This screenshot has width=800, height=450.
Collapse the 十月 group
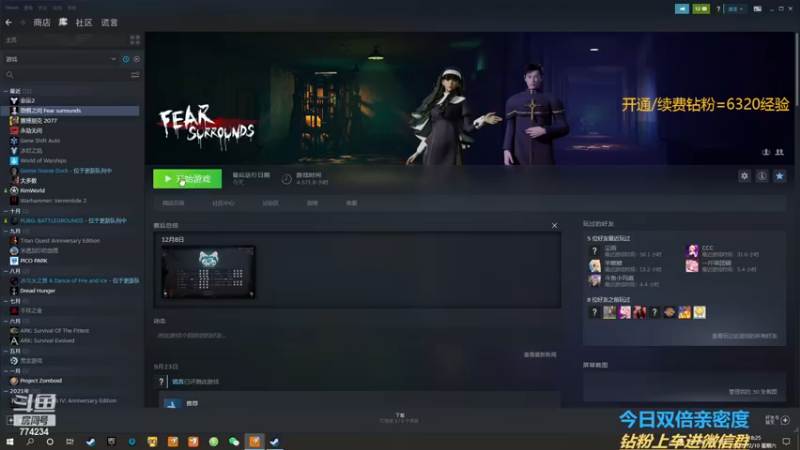[x=6, y=211]
